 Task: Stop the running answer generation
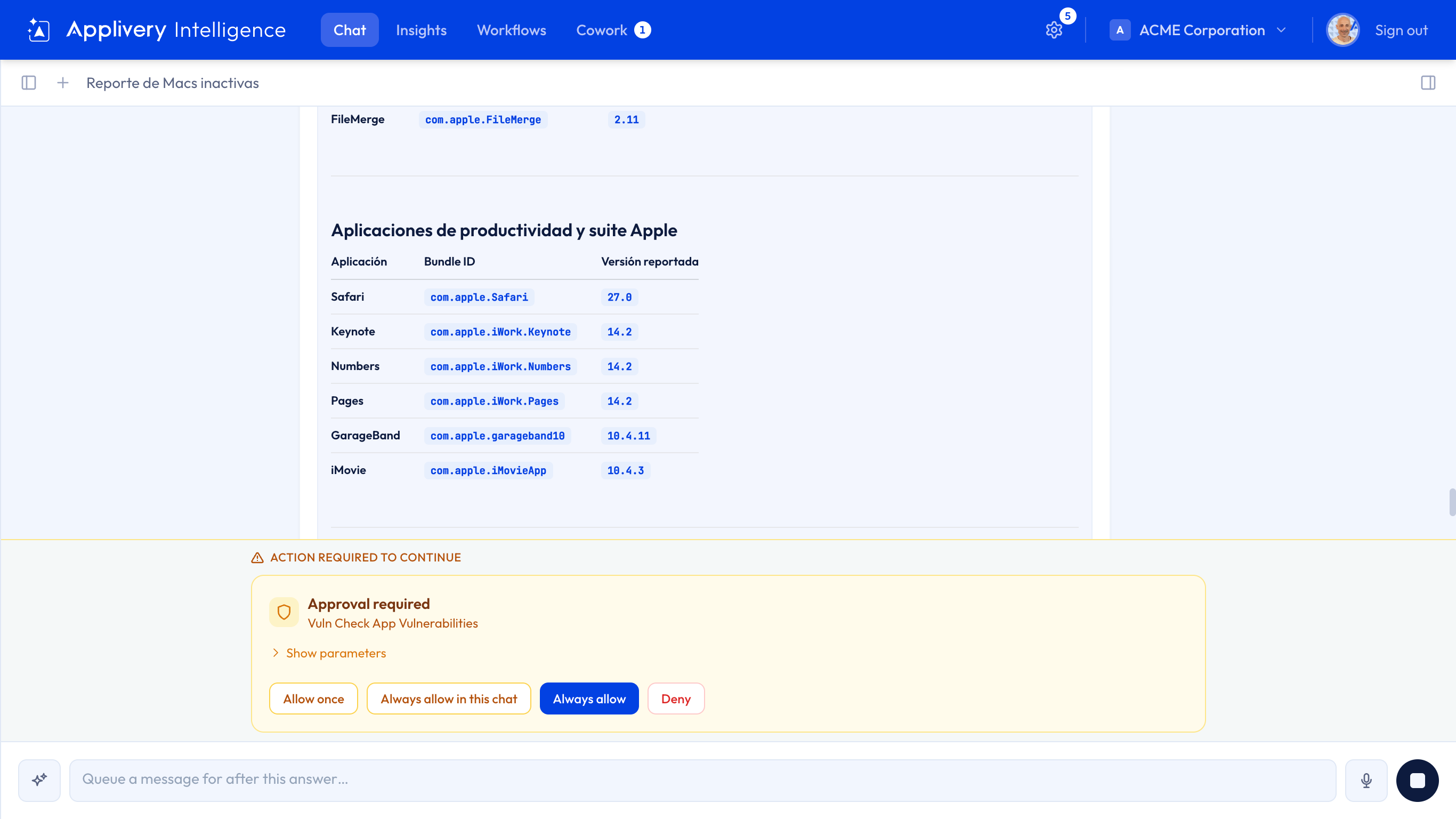click(1417, 780)
